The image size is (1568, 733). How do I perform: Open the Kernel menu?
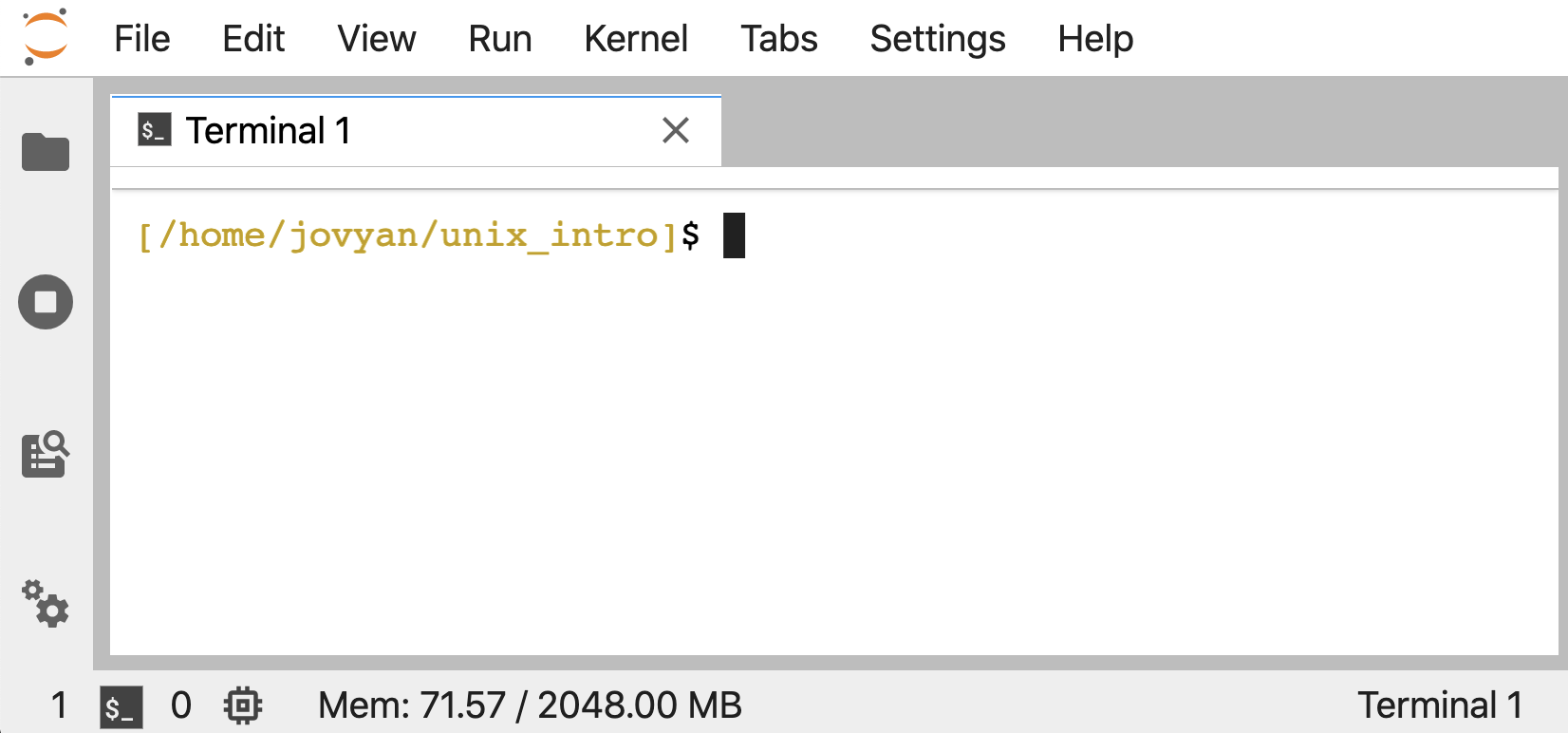point(636,39)
